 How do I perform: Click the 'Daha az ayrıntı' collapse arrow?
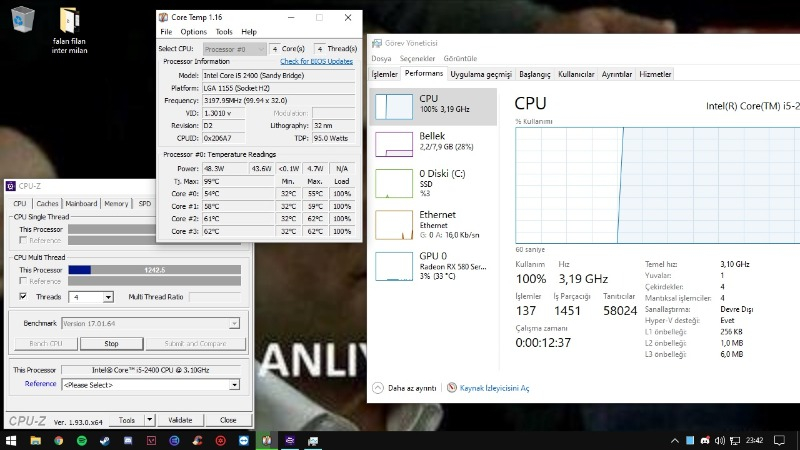click(378, 388)
